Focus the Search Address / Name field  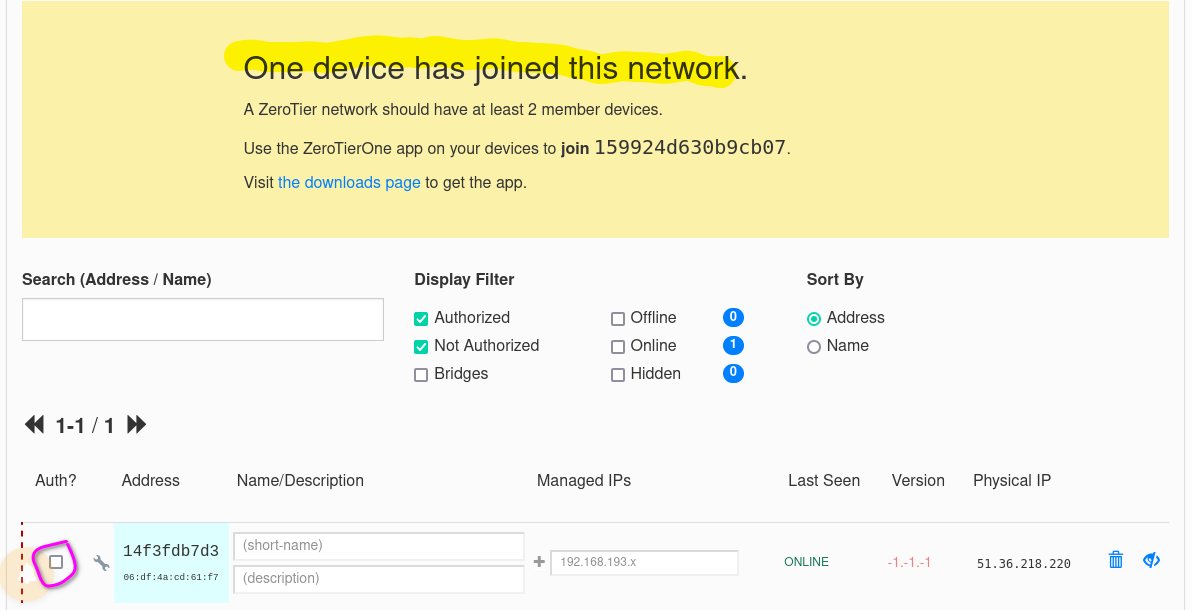(203, 319)
